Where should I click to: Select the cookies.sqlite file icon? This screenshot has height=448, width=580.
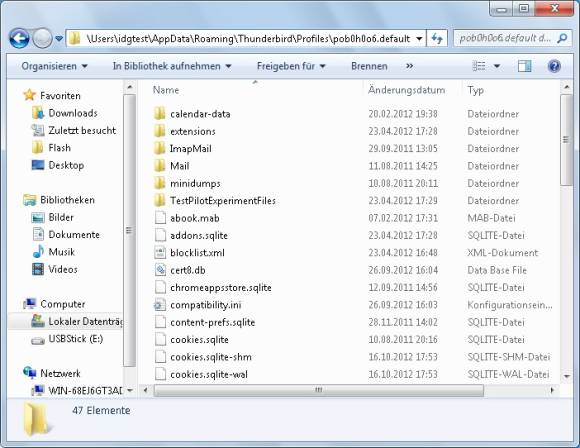coord(160,340)
